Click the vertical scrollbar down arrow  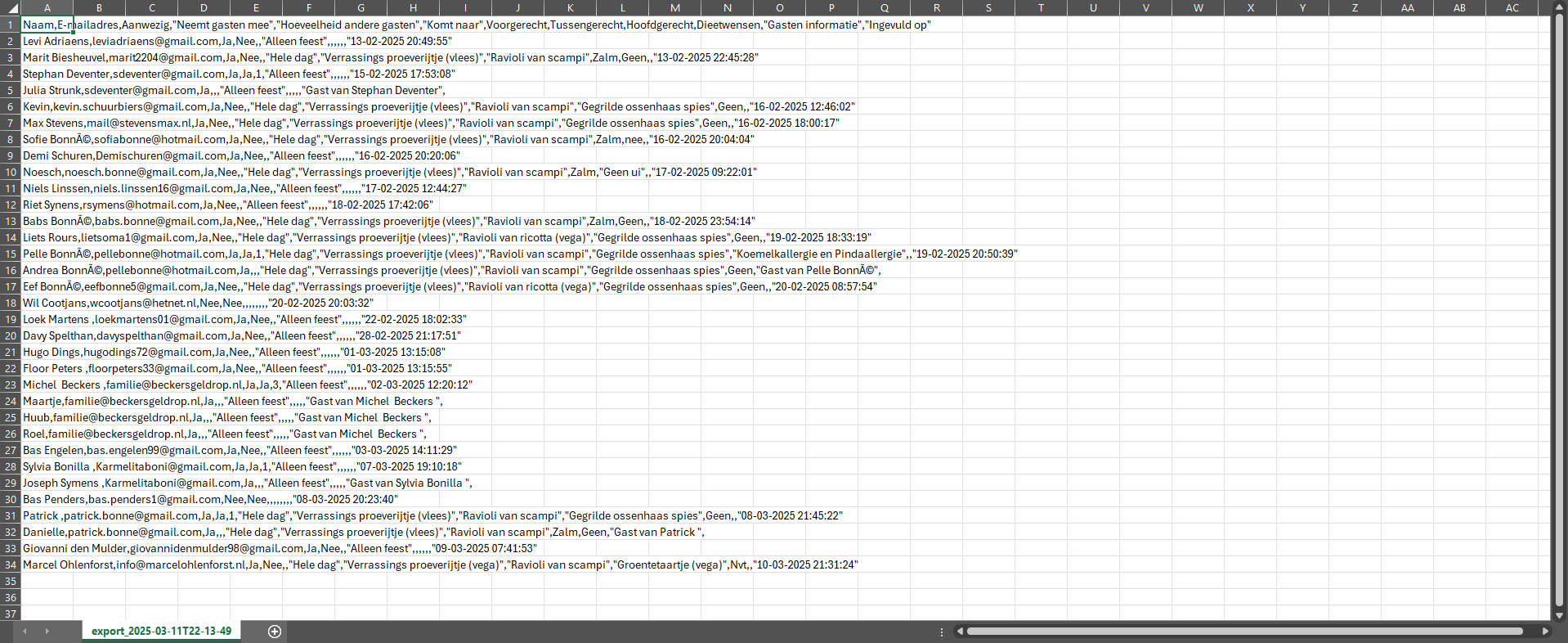[x=1559, y=615]
